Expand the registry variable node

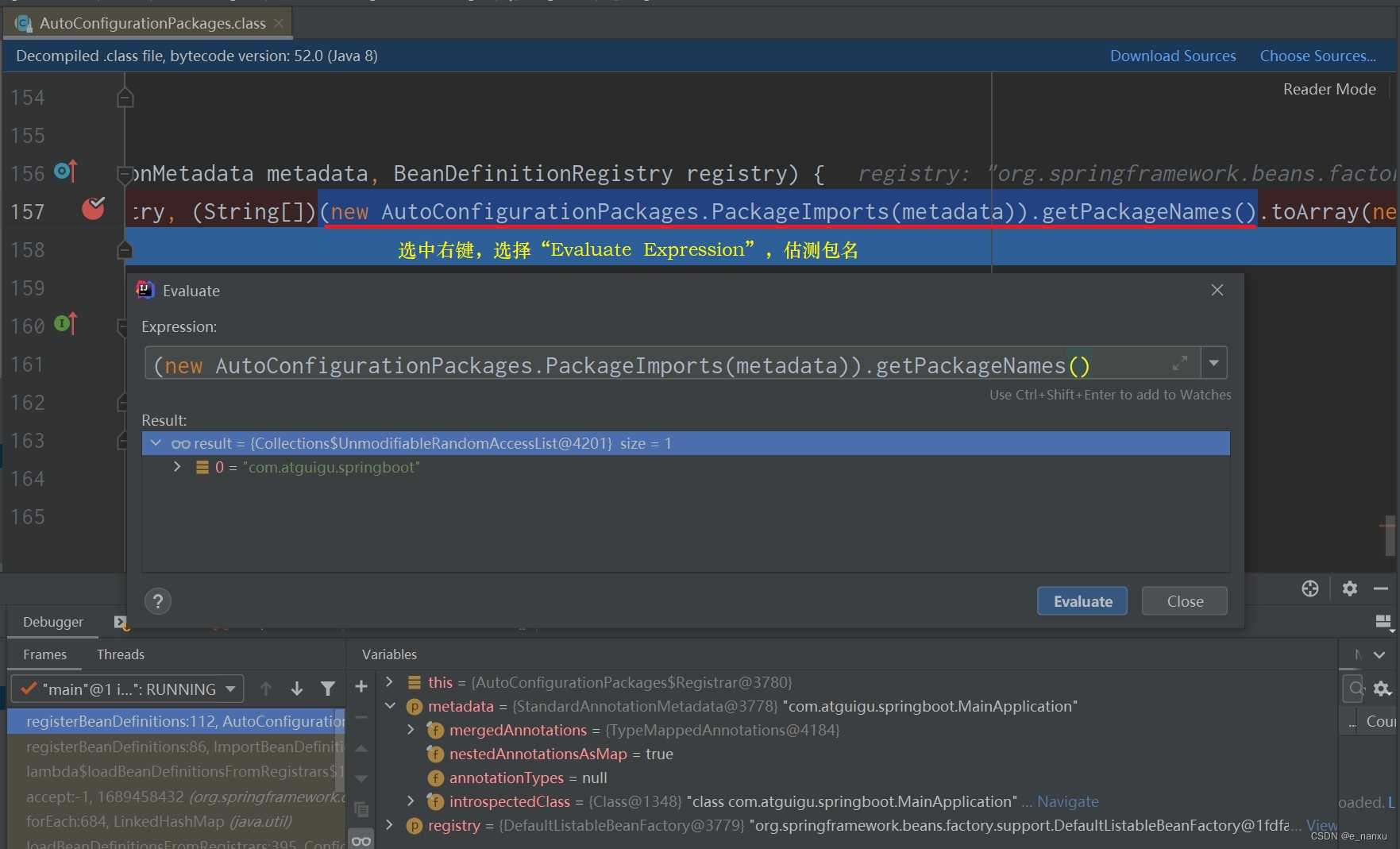pyautogui.click(x=389, y=825)
